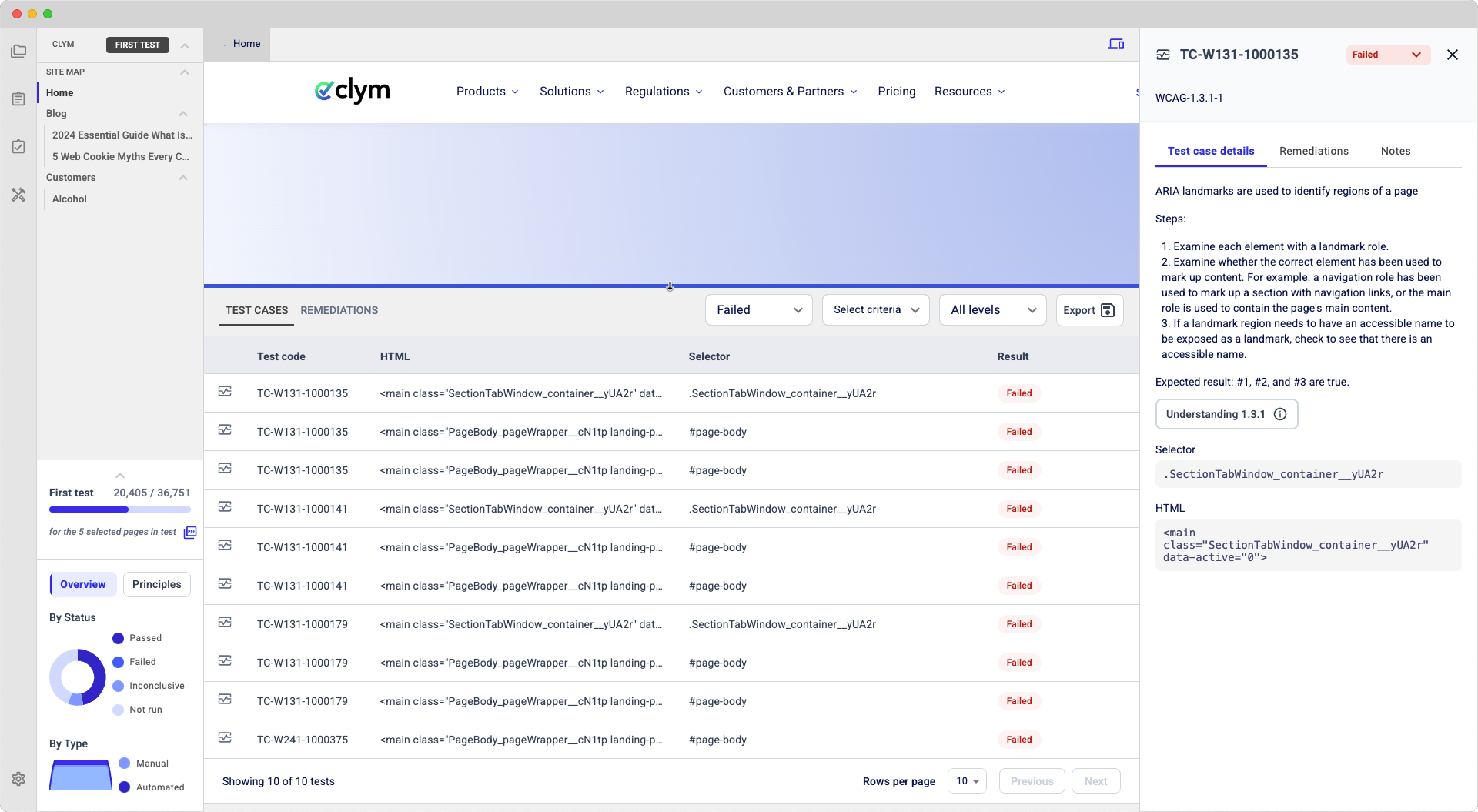Open the Notes tab in detail panel
The image size is (1478, 812).
coord(1396,151)
